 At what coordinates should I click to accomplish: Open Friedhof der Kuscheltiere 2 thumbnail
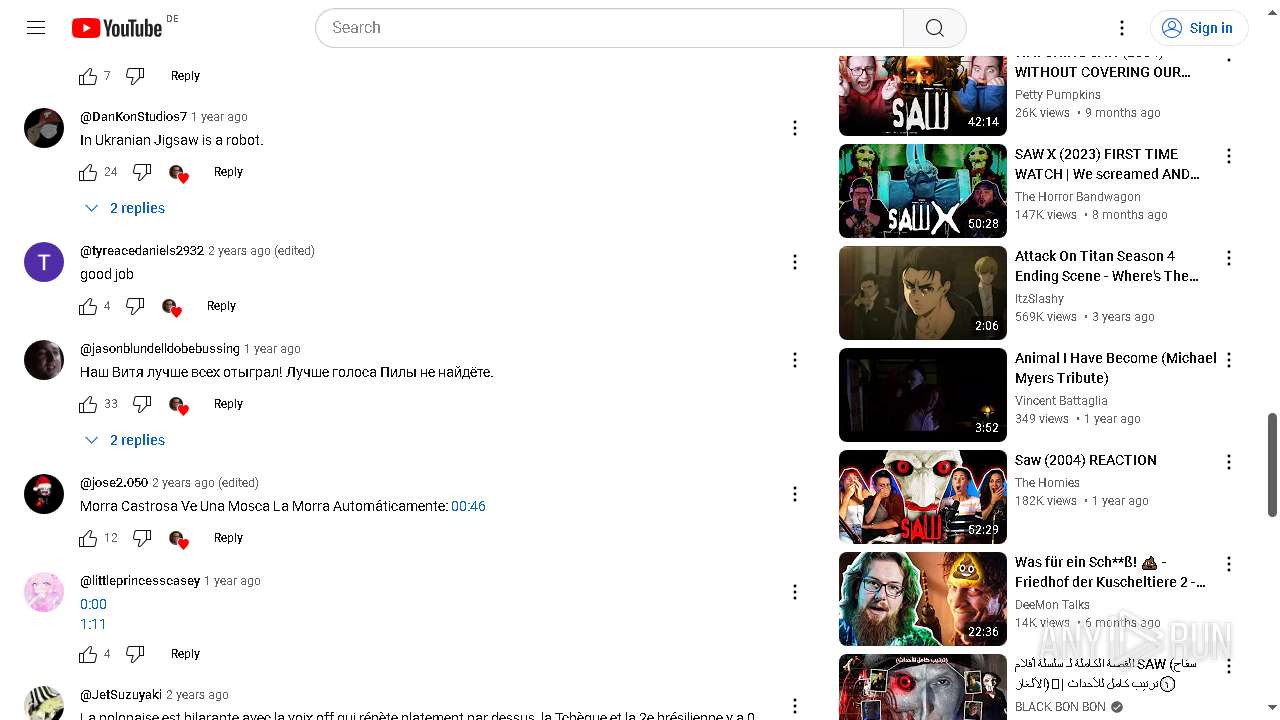point(923,599)
